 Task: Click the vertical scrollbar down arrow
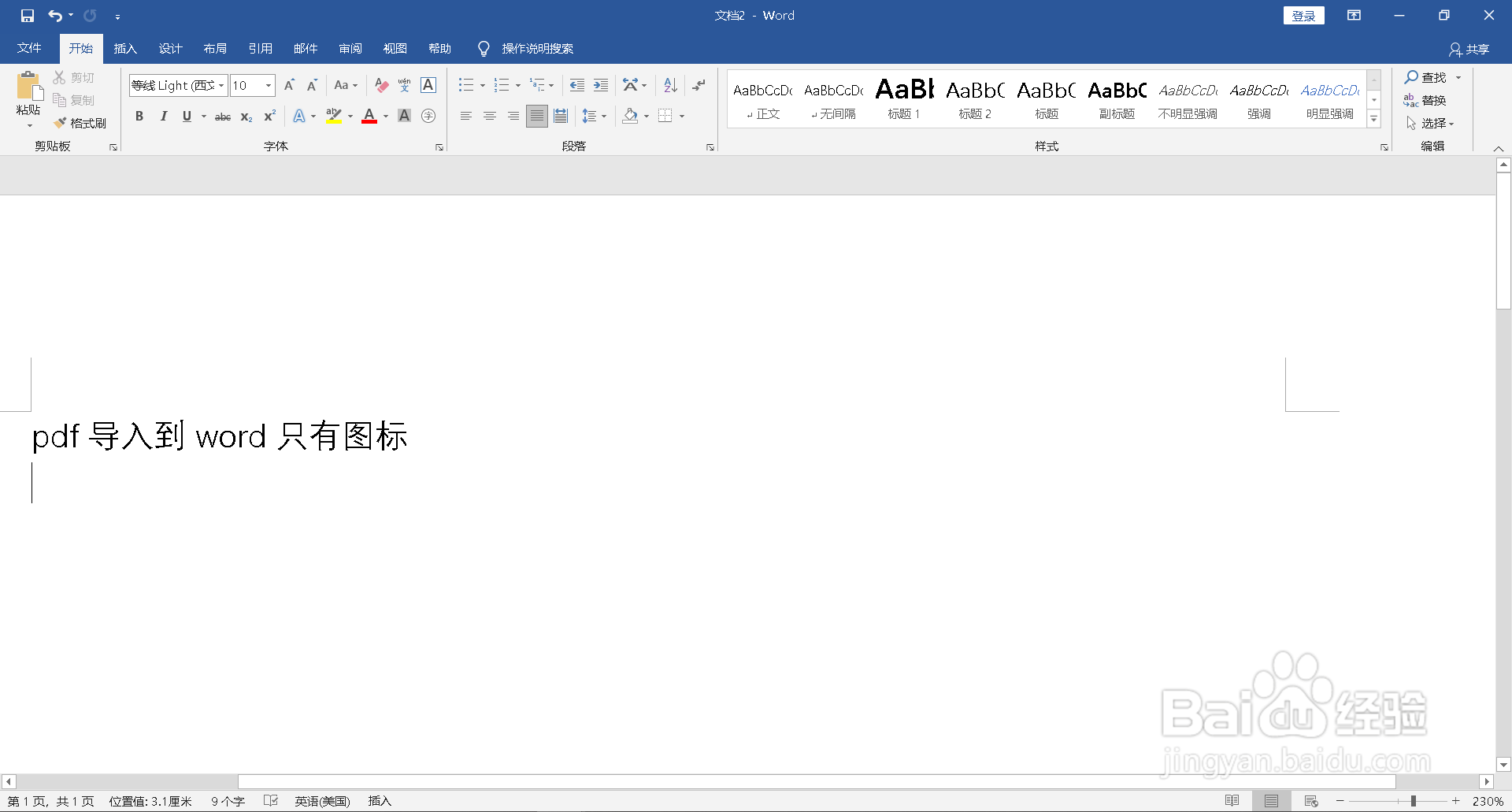pyautogui.click(x=1503, y=765)
